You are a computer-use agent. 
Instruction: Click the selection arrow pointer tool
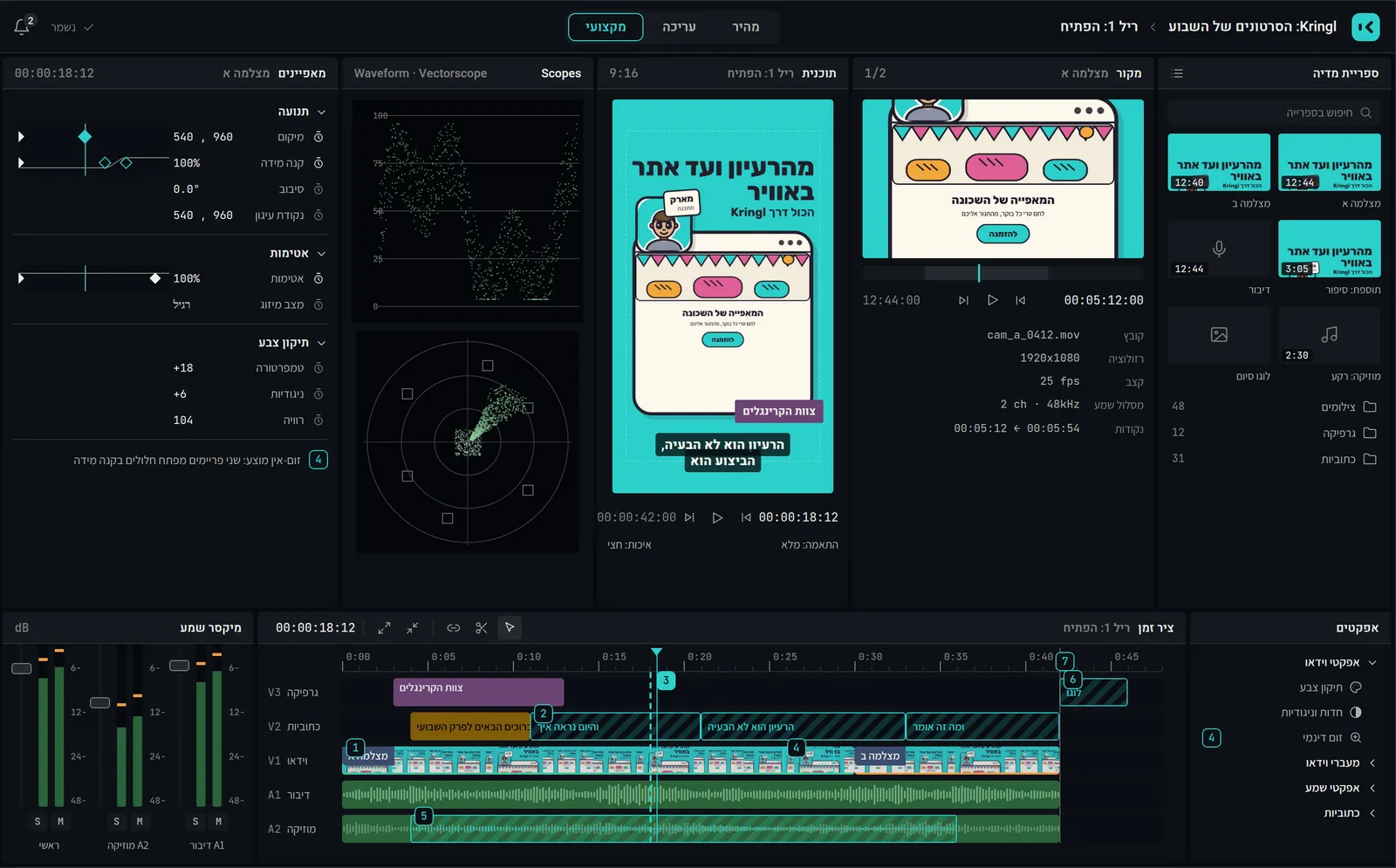[510, 627]
